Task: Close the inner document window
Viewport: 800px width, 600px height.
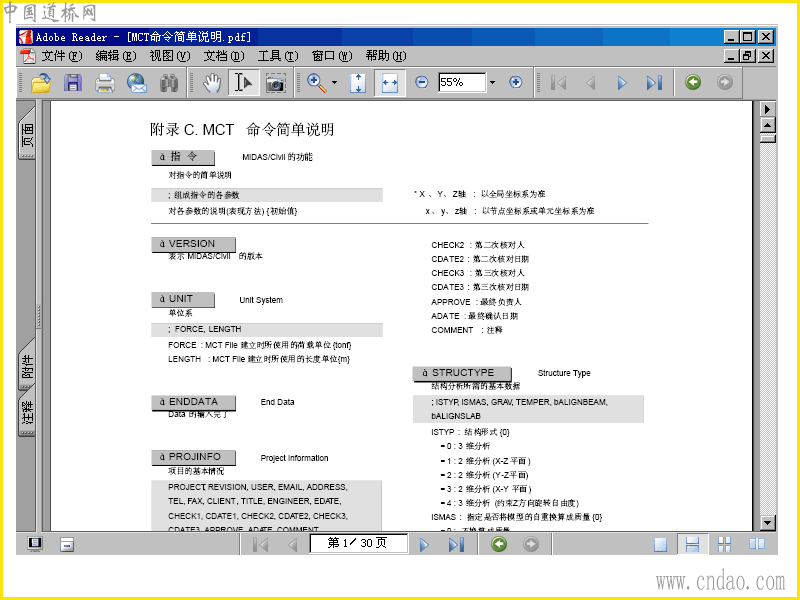Action: (x=766, y=56)
